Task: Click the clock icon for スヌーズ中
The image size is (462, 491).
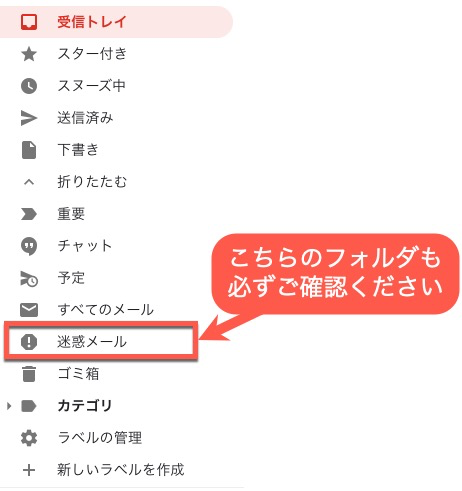Action: (29, 86)
